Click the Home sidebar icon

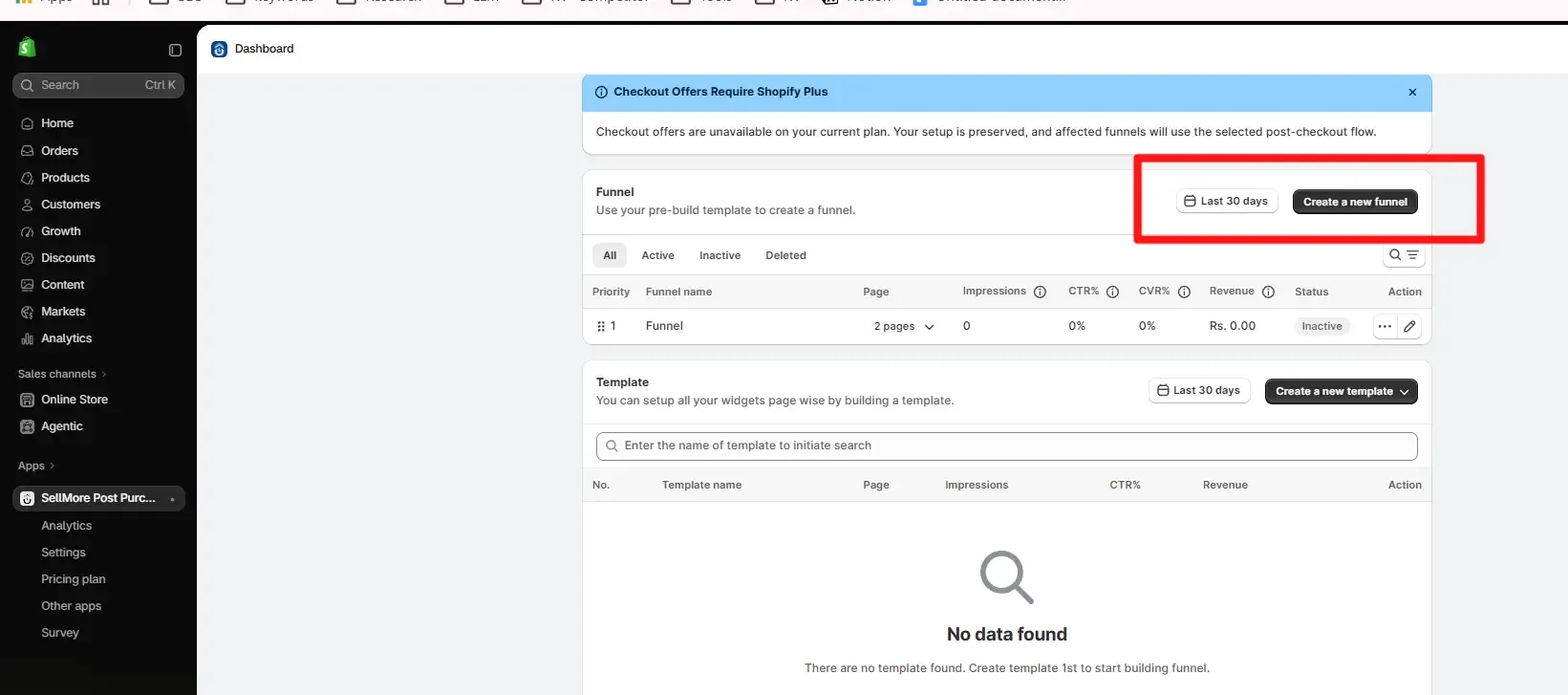click(x=27, y=123)
